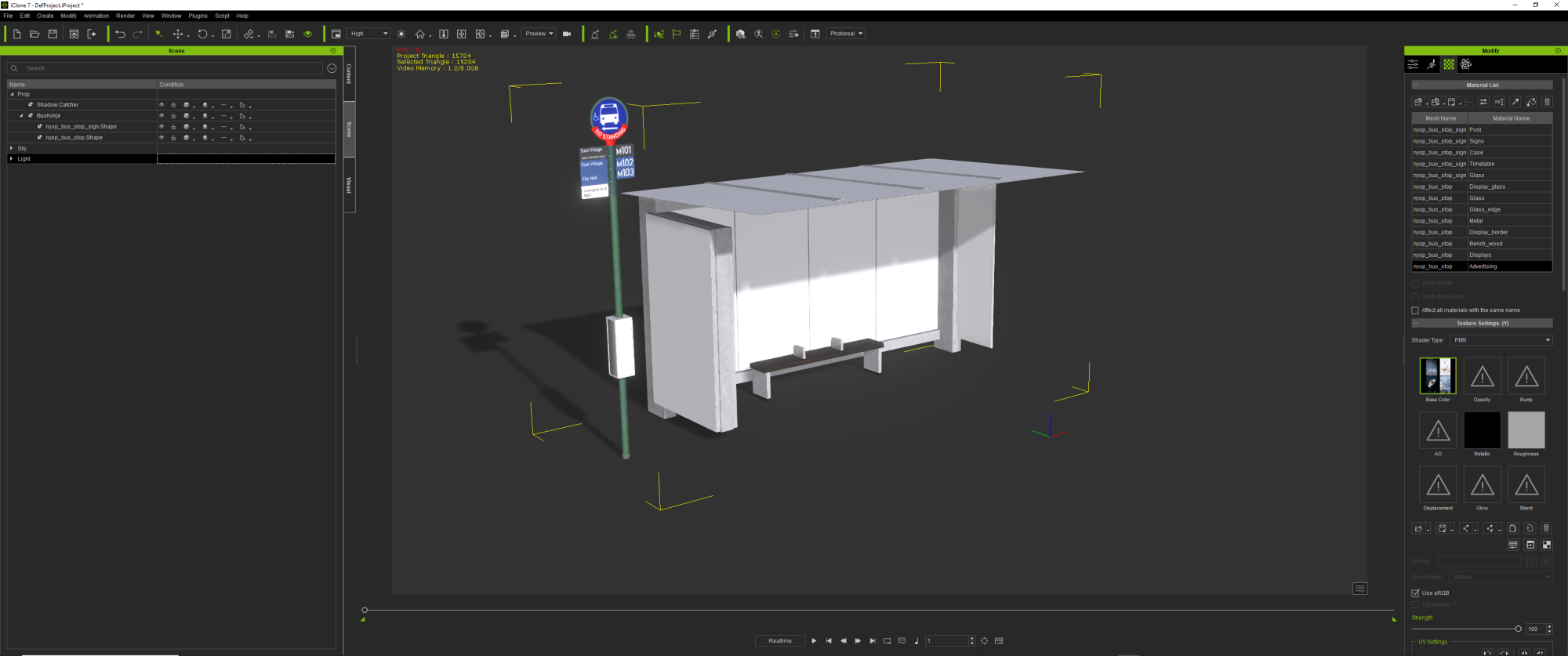Viewport: 1568px width, 656px height.
Task: Click the Undo arrow in toolbar
Action: [120, 34]
